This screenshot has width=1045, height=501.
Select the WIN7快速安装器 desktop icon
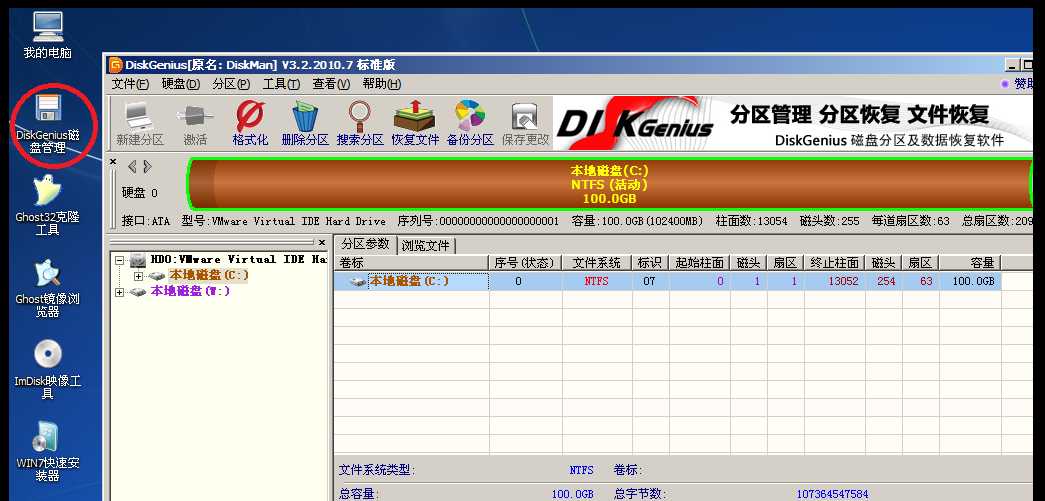47,452
